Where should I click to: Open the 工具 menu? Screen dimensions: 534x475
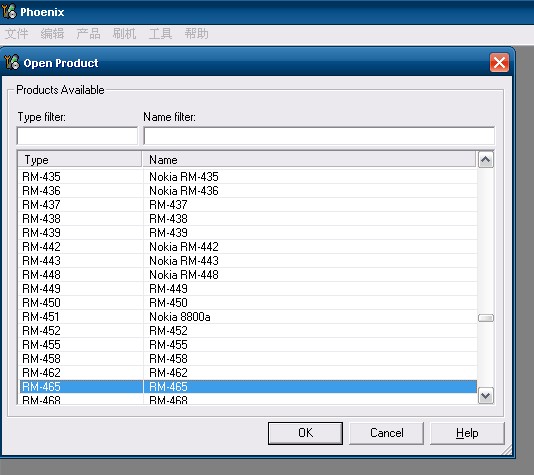coord(160,34)
